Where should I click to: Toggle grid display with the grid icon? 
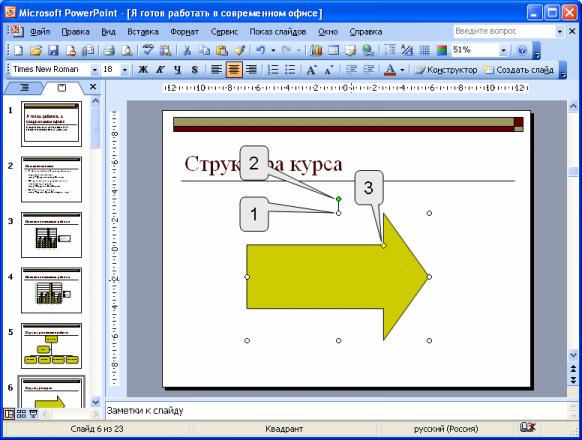[424, 50]
